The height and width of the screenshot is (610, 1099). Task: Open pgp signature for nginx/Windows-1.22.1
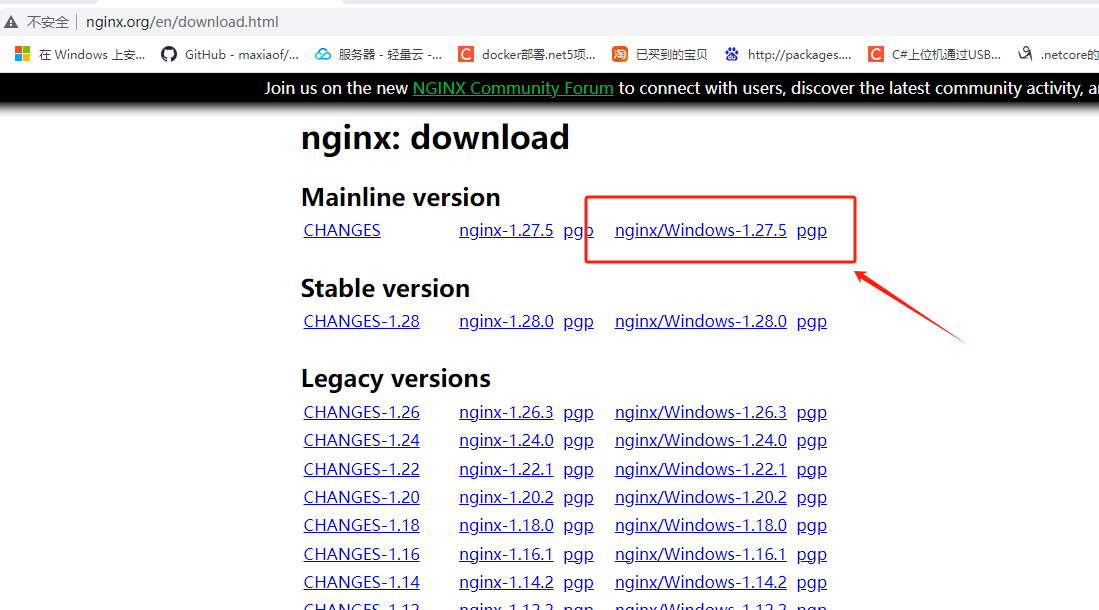812,470
